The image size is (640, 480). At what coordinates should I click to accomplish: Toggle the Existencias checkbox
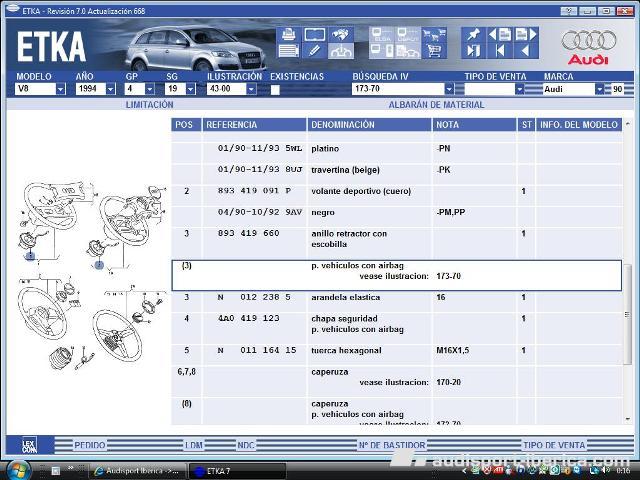click(275, 90)
